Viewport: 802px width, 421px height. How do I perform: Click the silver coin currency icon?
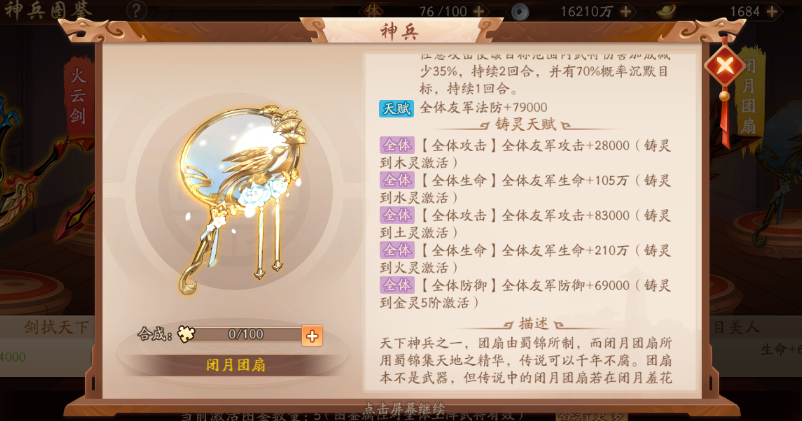point(520,11)
